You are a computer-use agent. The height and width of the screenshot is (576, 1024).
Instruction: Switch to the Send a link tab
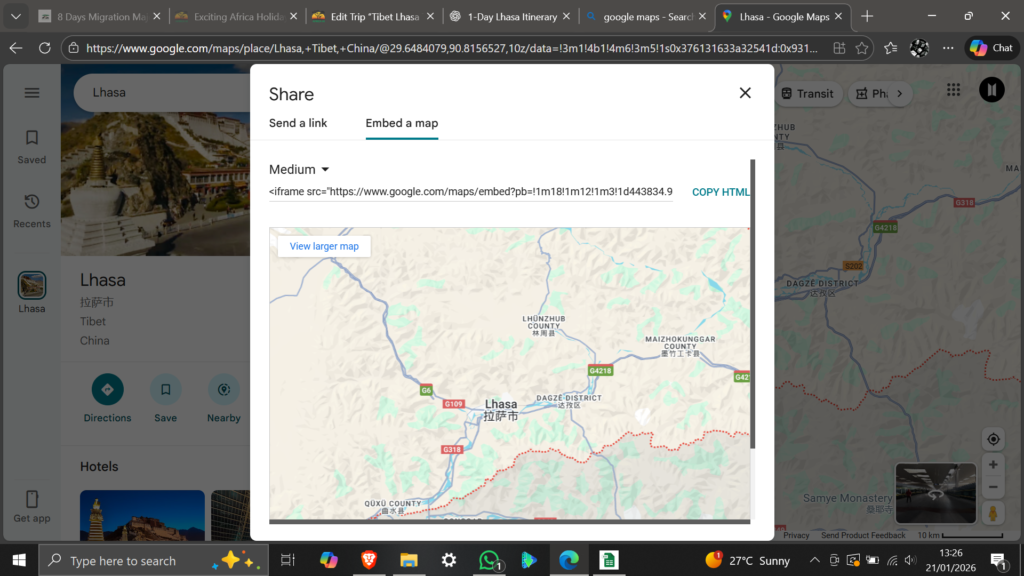coord(298,123)
